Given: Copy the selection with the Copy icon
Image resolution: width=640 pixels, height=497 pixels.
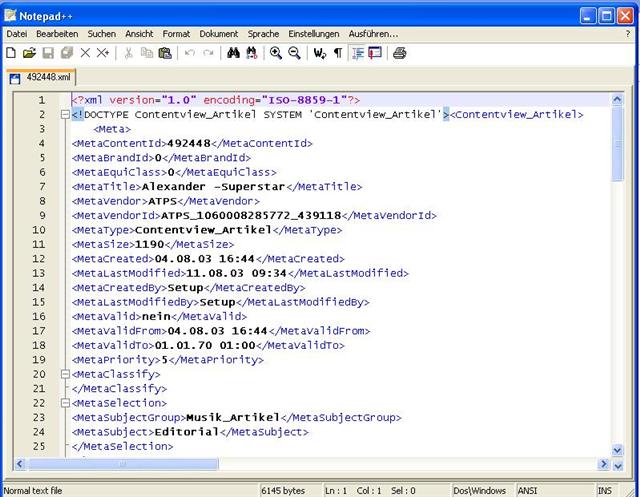Looking at the screenshot, I should click(x=147, y=53).
